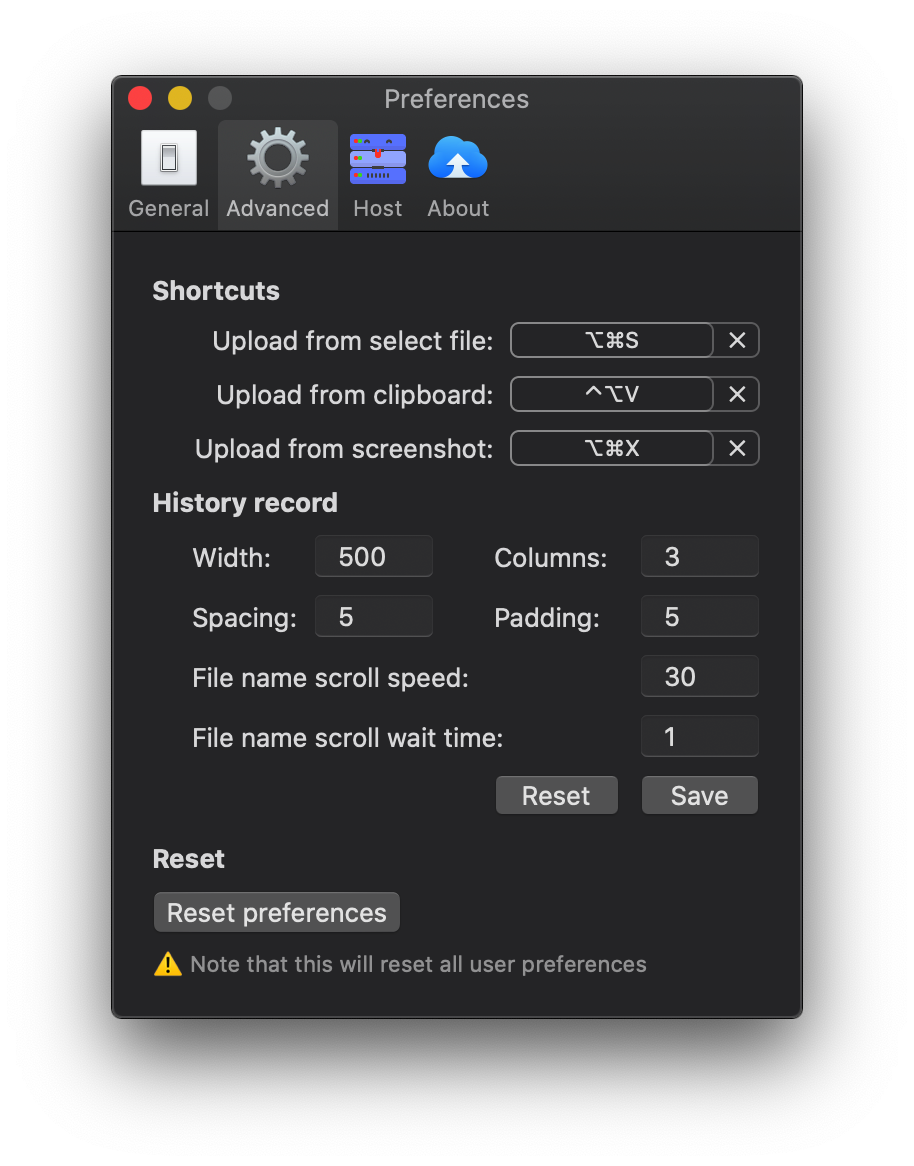Click the yellow warning triangle icon
The image size is (914, 1166).
[168, 964]
